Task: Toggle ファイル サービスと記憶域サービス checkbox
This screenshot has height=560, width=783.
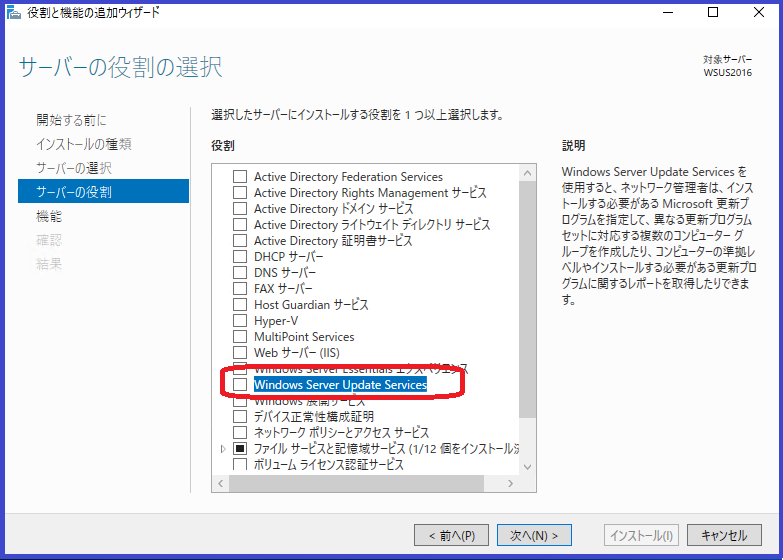Action: click(240, 448)
